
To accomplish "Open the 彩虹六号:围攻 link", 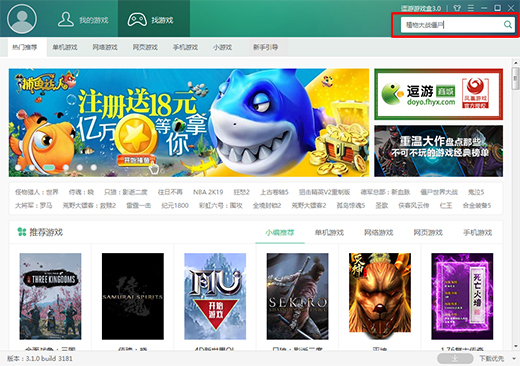I will (x=221, y=205).
